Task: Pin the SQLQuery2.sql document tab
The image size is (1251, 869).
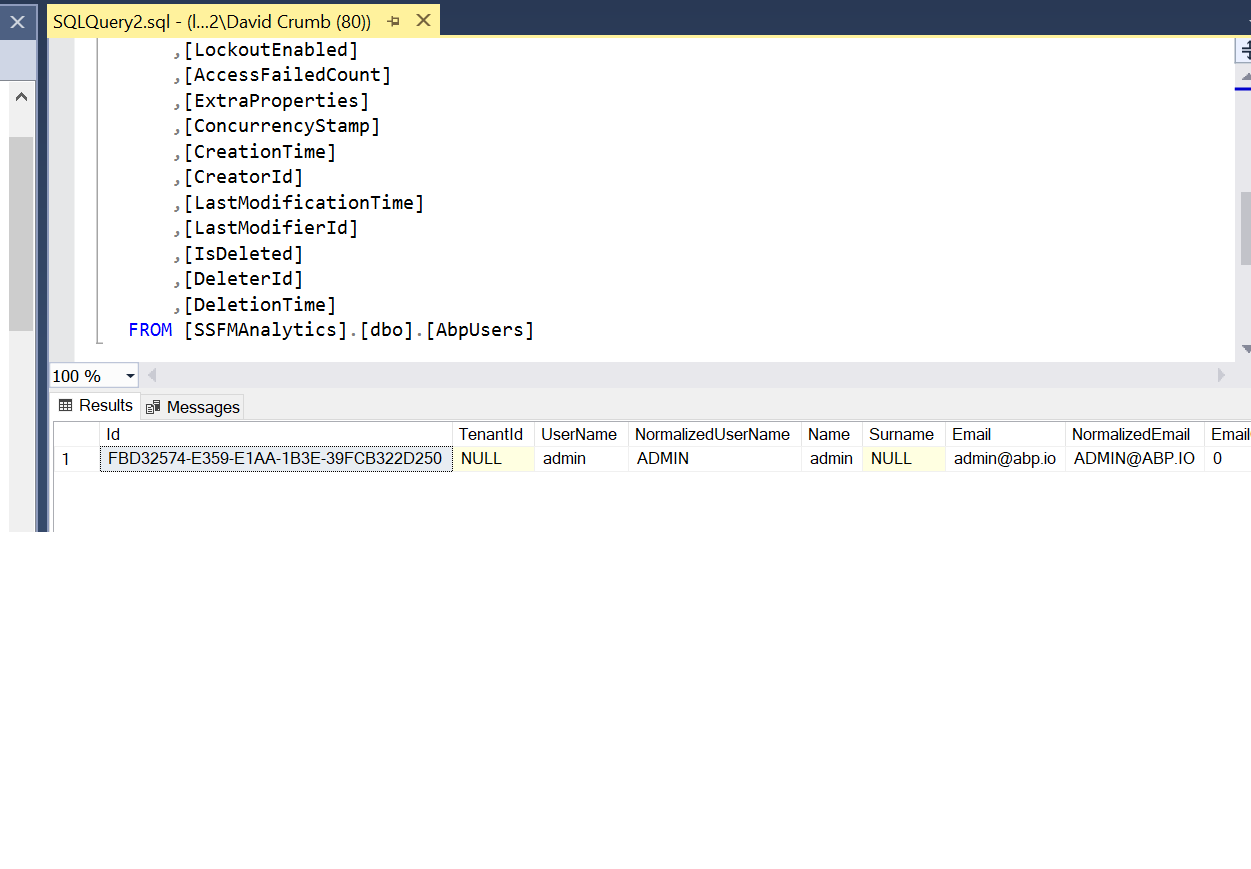Action: point(394,21)
